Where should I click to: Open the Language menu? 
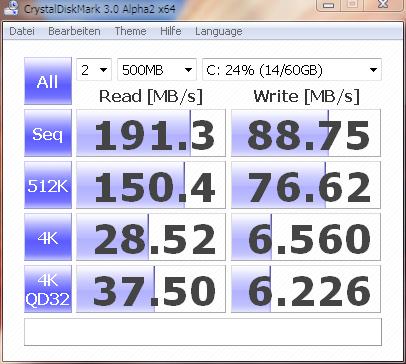(x=219, y=31)
